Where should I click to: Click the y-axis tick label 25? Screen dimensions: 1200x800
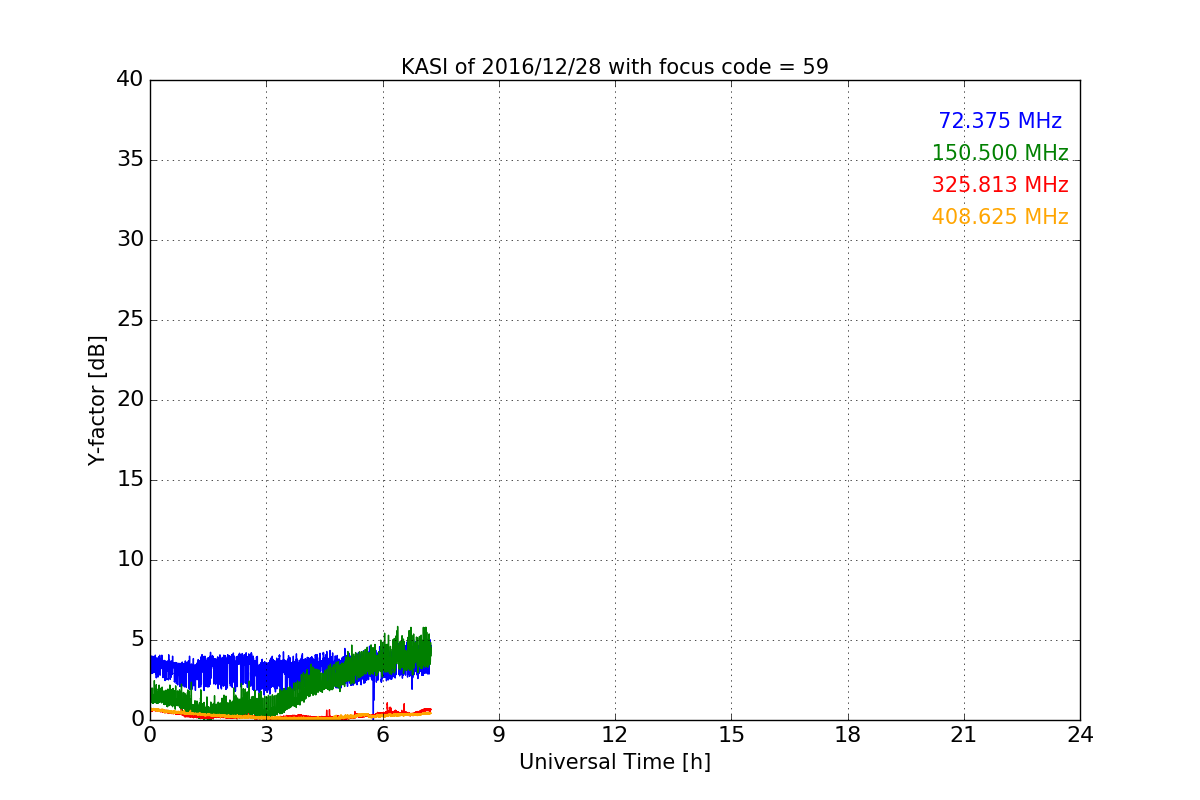[x=130, y=320]
